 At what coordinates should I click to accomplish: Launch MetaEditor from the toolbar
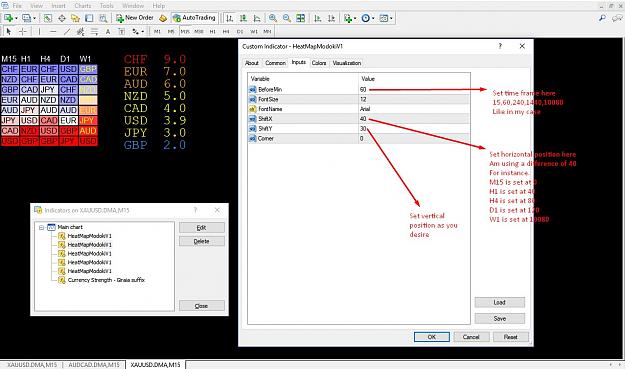click(x=163, y=18)
